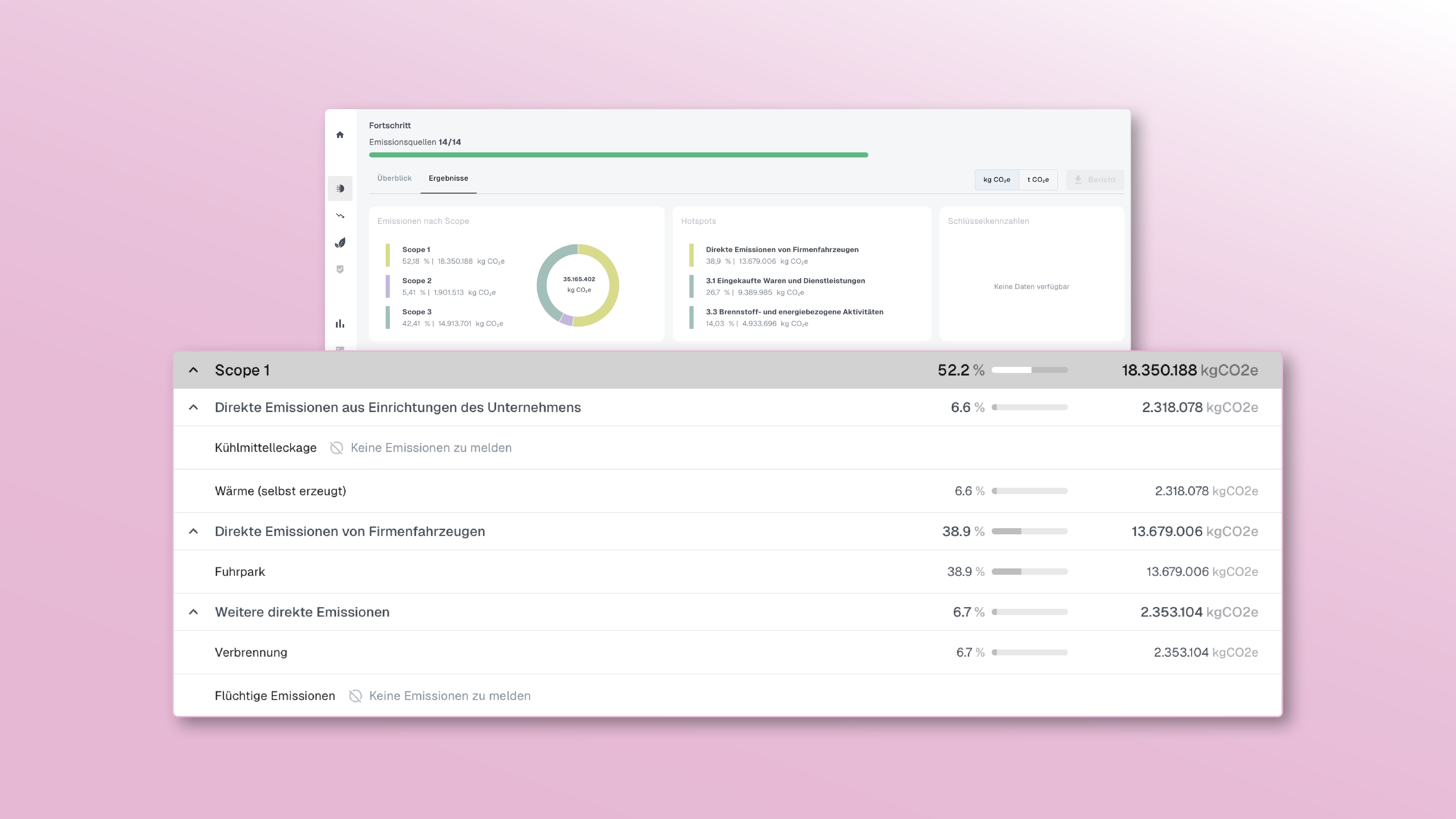The width and height of the screenshot is (1456, 819).
Task: Click the no-emissions icon beside Kühlmittelleckage
Action: (x=336, y=448)
